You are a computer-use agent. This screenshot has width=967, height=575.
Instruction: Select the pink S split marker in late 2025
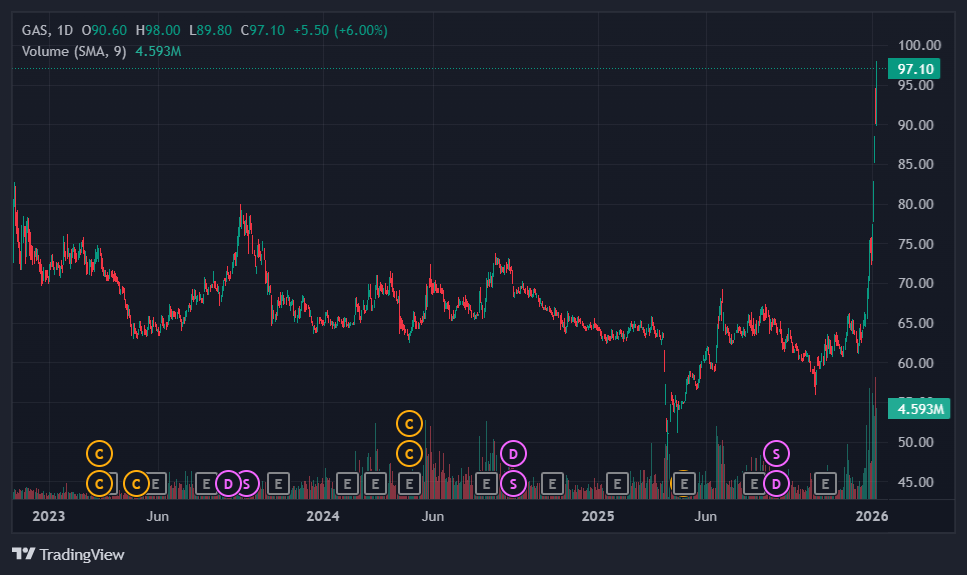776,454
